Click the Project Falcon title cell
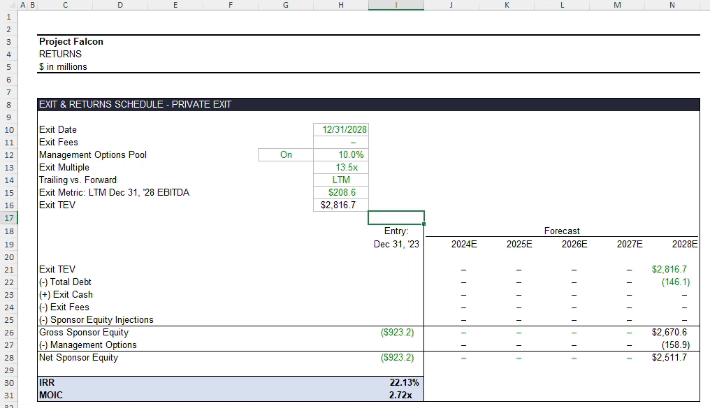 point(71,42)
